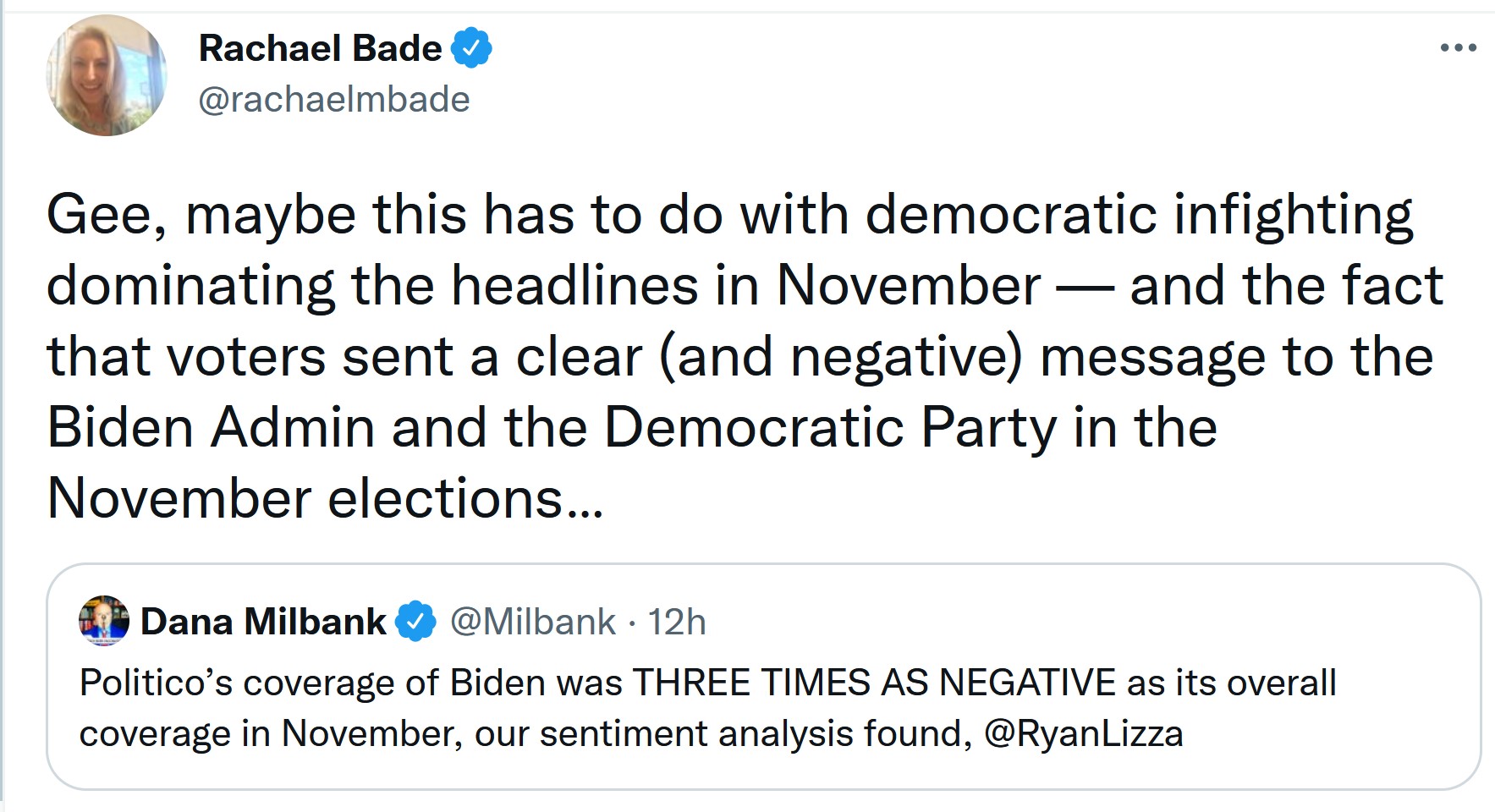The height and width of the screenshot is (812, 1495).
Task: Click the word Politico's in quoted tweet
Action: coord(156,682)
